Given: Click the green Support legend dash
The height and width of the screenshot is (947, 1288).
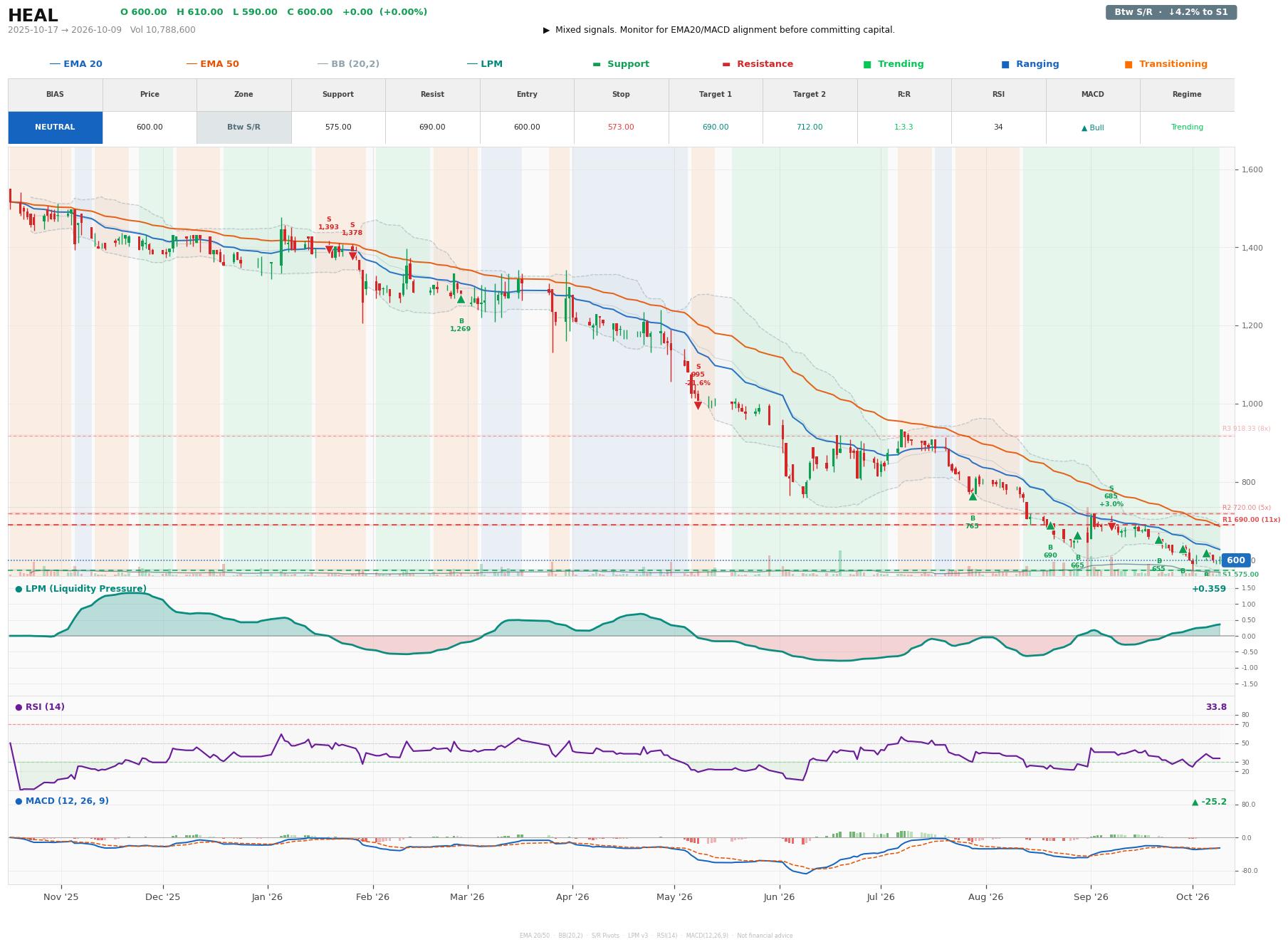Looking at the screenshot, I should [x=597, y=64].
